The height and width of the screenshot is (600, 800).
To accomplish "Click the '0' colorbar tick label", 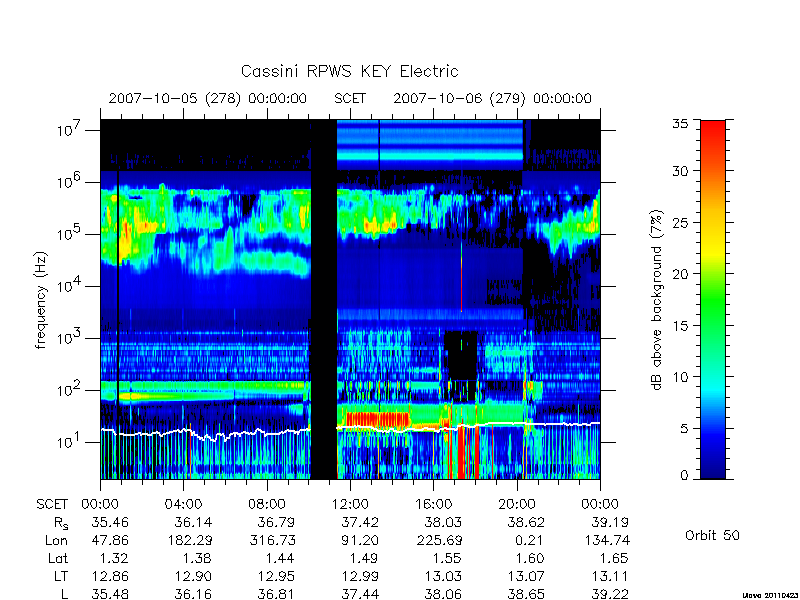I will click(685, 476).
